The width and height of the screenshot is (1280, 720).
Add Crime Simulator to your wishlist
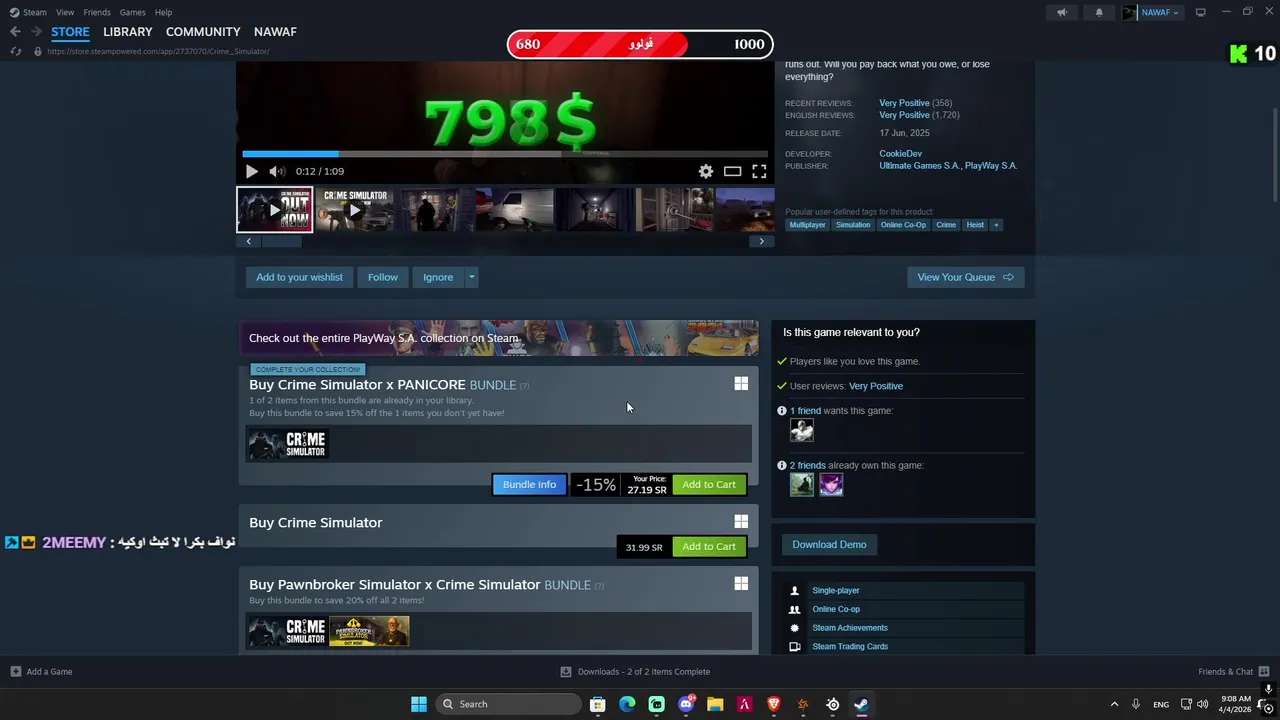click(x=299, y=277)
